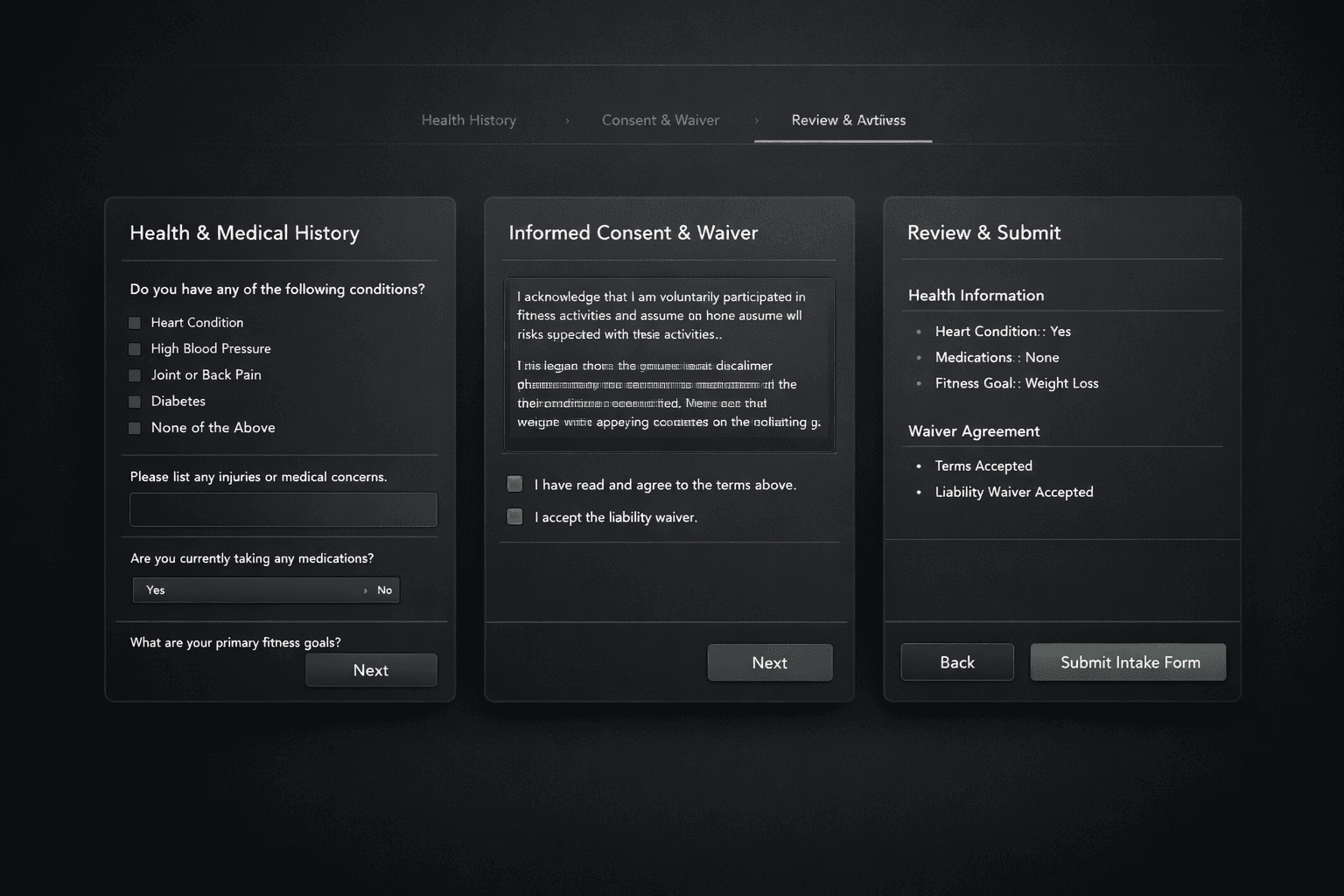Select the Review & Submit step

848,120
